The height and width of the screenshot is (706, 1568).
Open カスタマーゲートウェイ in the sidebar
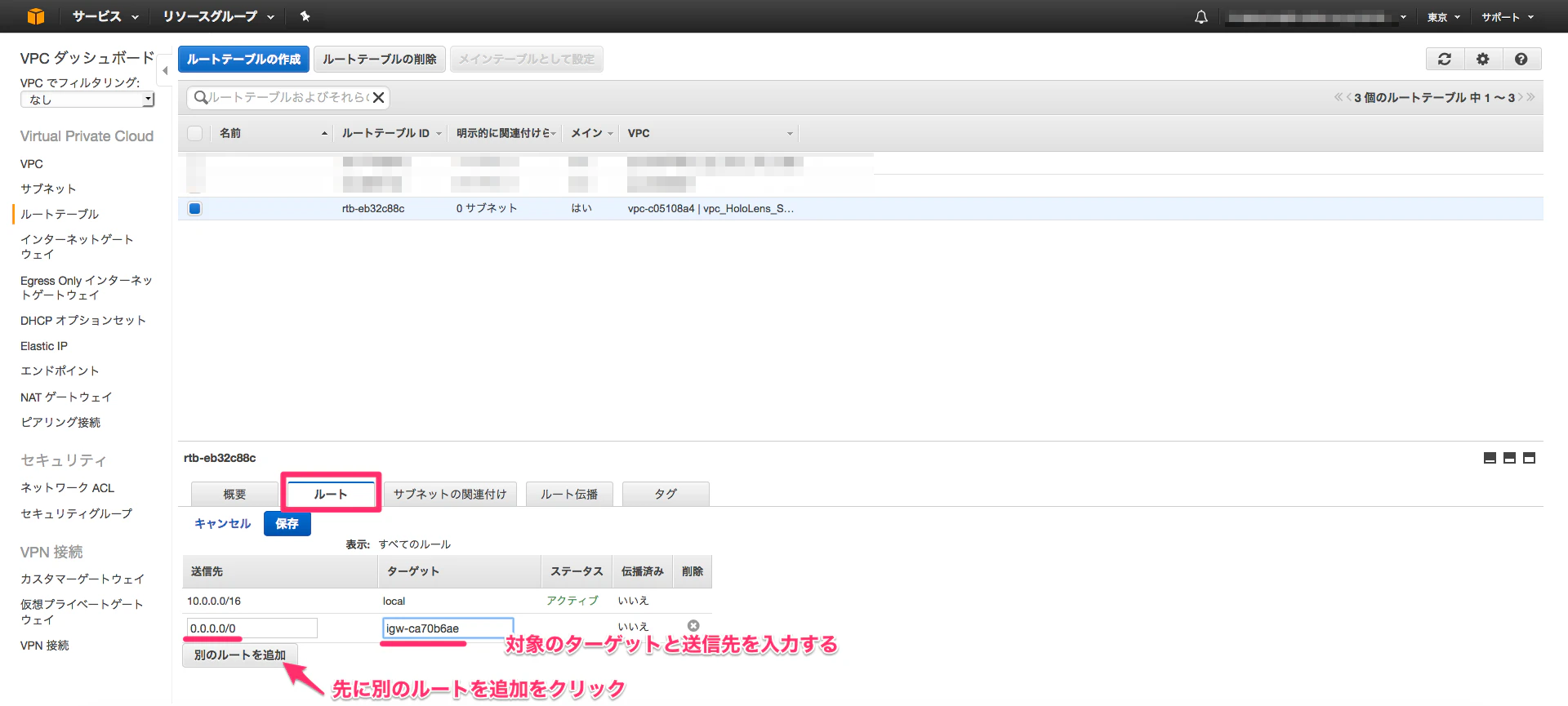point(82,579)
